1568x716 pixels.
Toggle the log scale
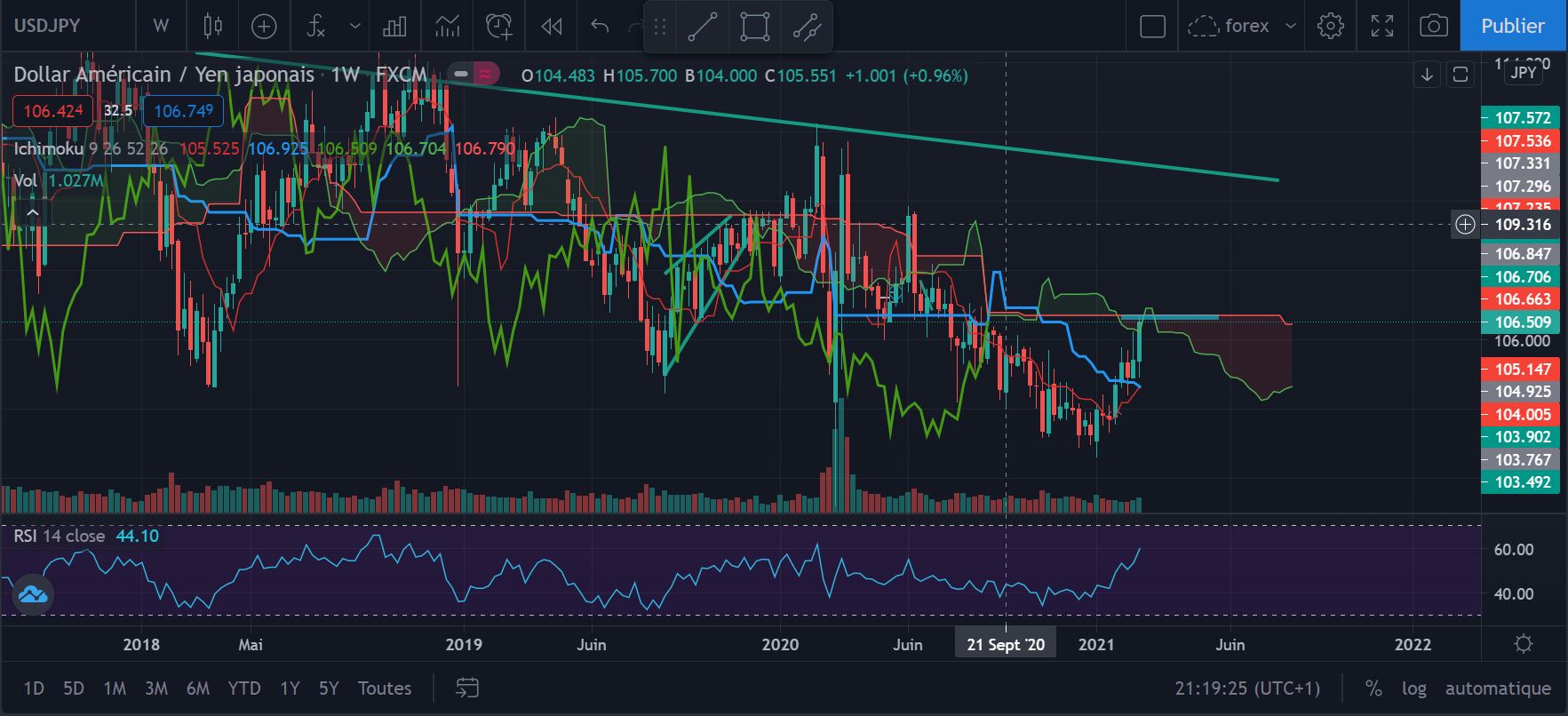pyautogui.click(x=1414, y=688)
